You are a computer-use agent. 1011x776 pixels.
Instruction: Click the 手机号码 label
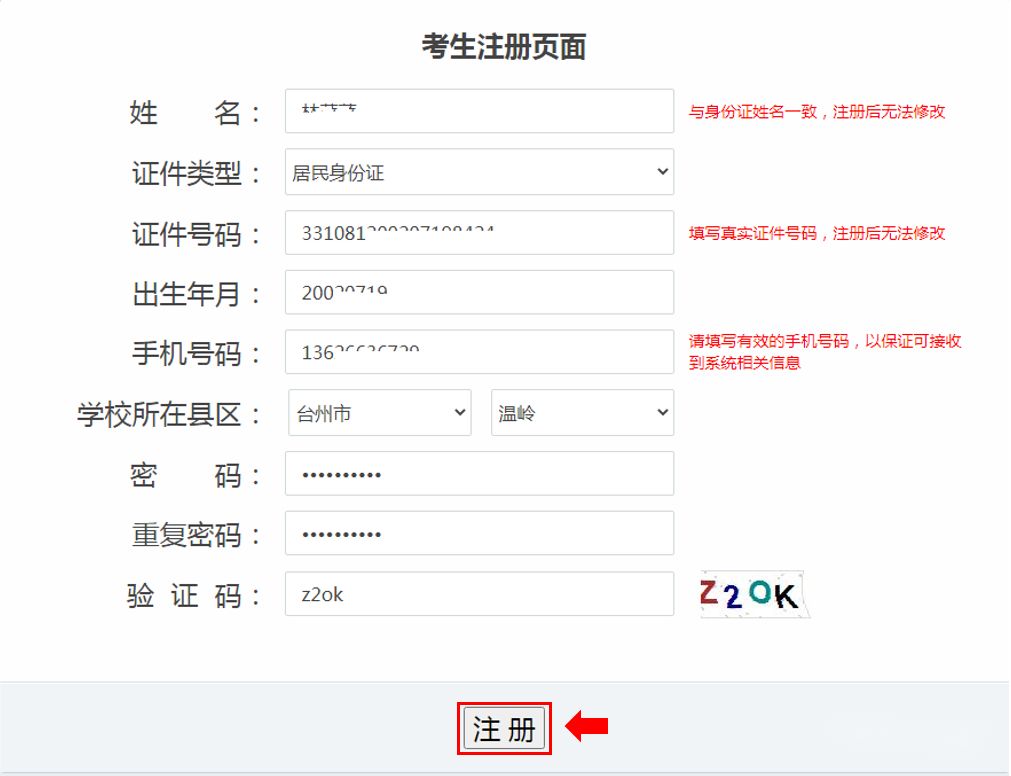click(x=196, y=354)
